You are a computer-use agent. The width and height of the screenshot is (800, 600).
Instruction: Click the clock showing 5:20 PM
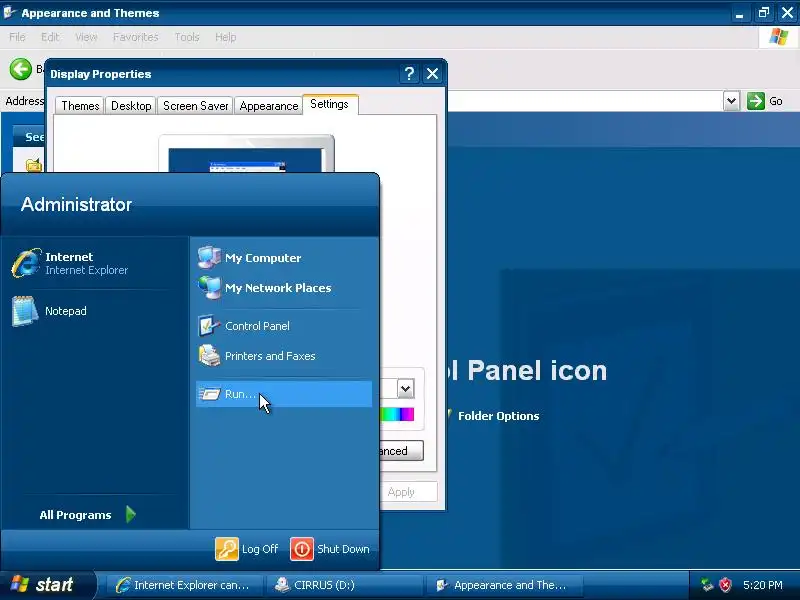click(x=763, y=585)
